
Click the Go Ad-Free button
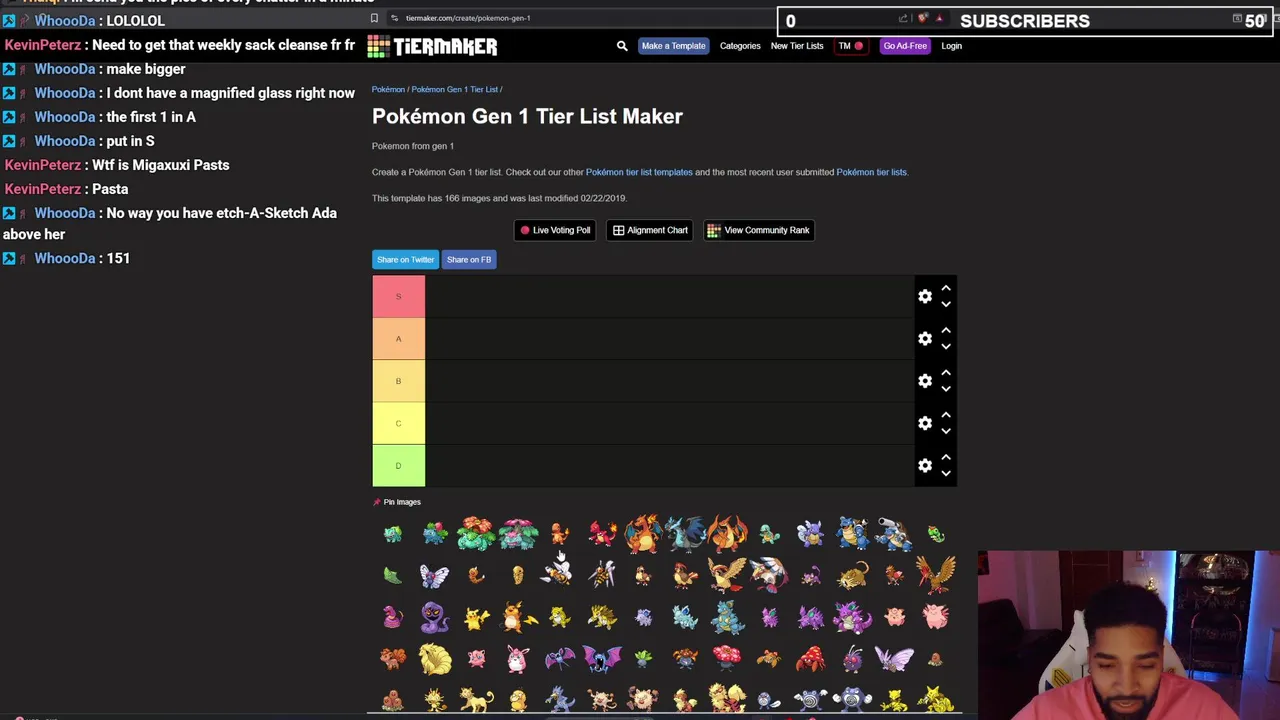905,46
